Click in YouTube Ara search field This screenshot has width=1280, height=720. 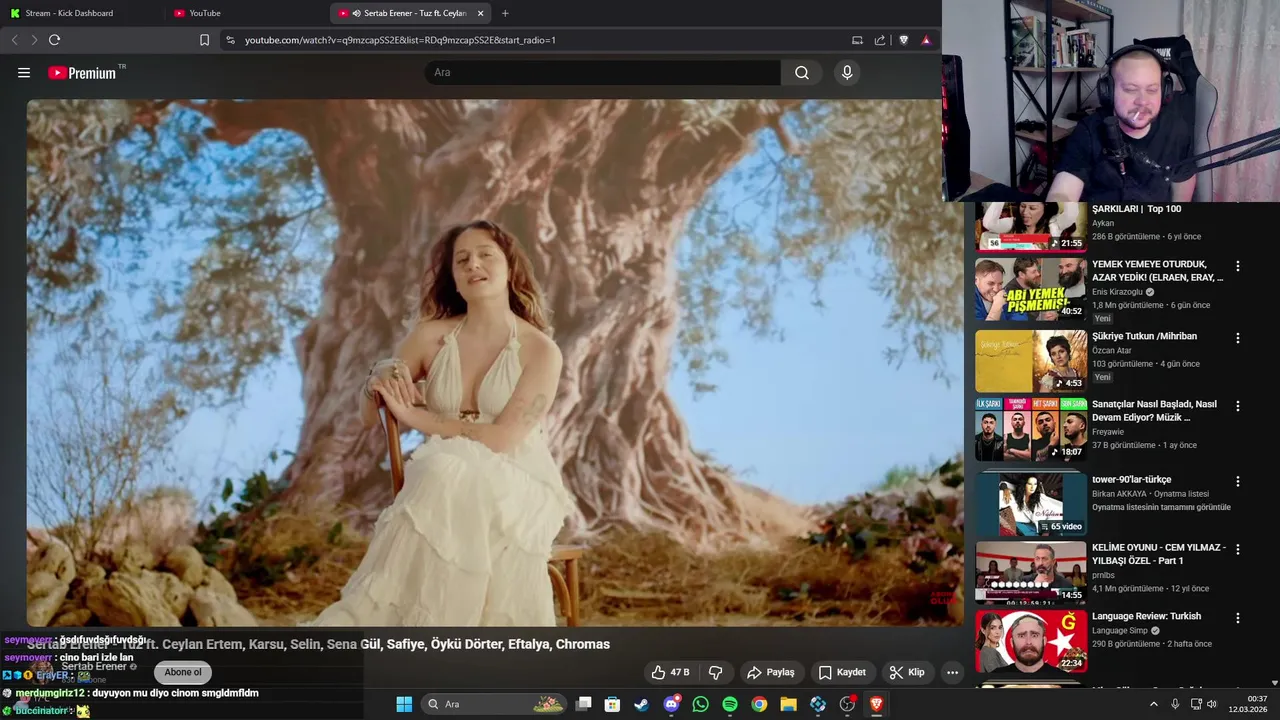click(603, 73)
